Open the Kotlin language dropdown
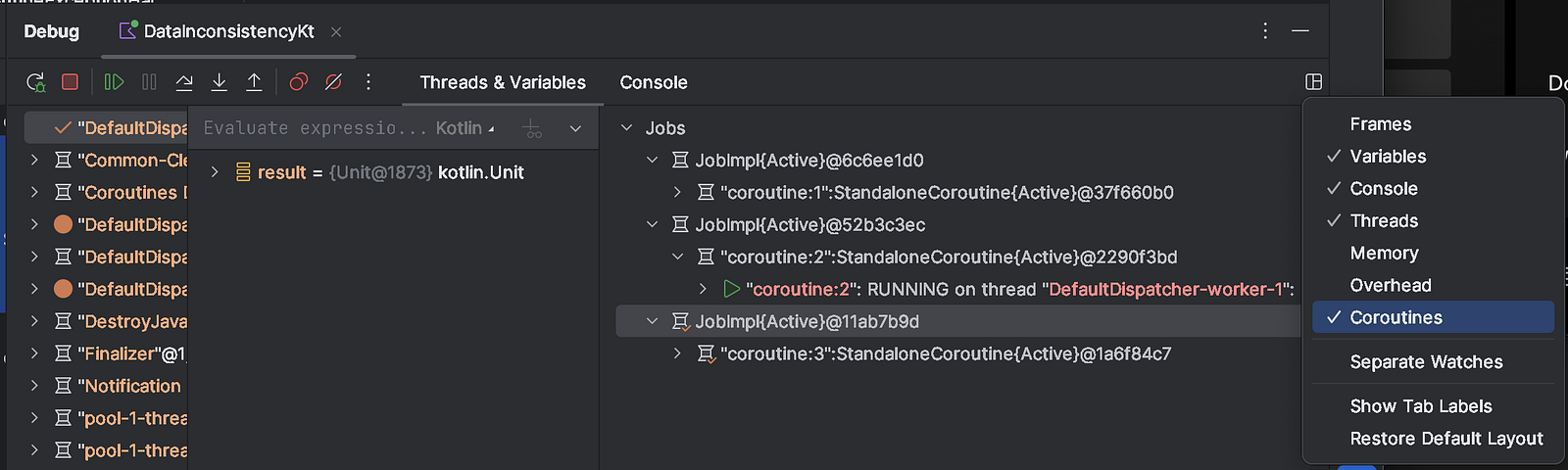The width and height of the screenshot is (1568, 470). [x=465, y=128]
